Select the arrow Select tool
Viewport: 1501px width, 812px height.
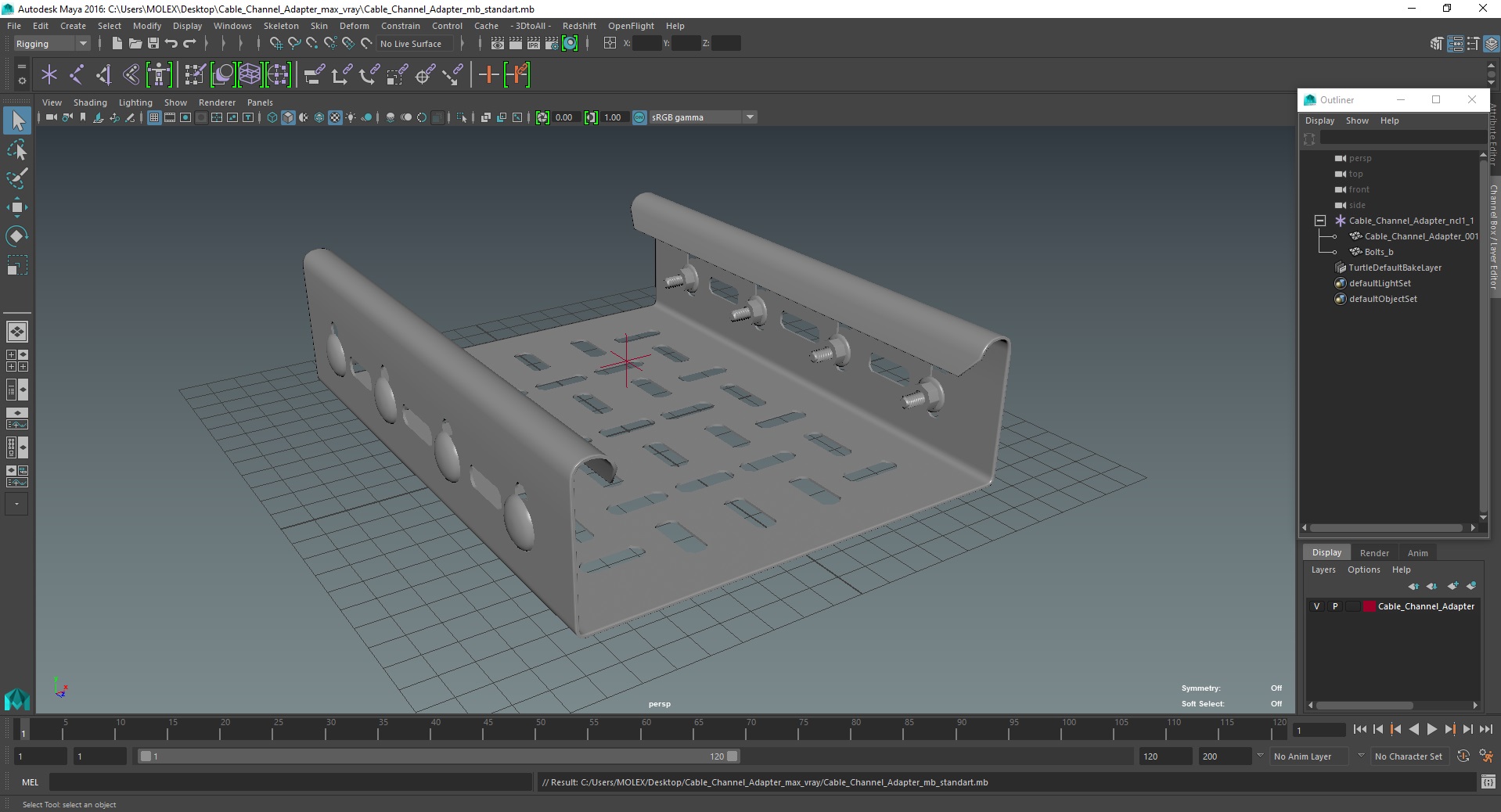coord(17,120)
